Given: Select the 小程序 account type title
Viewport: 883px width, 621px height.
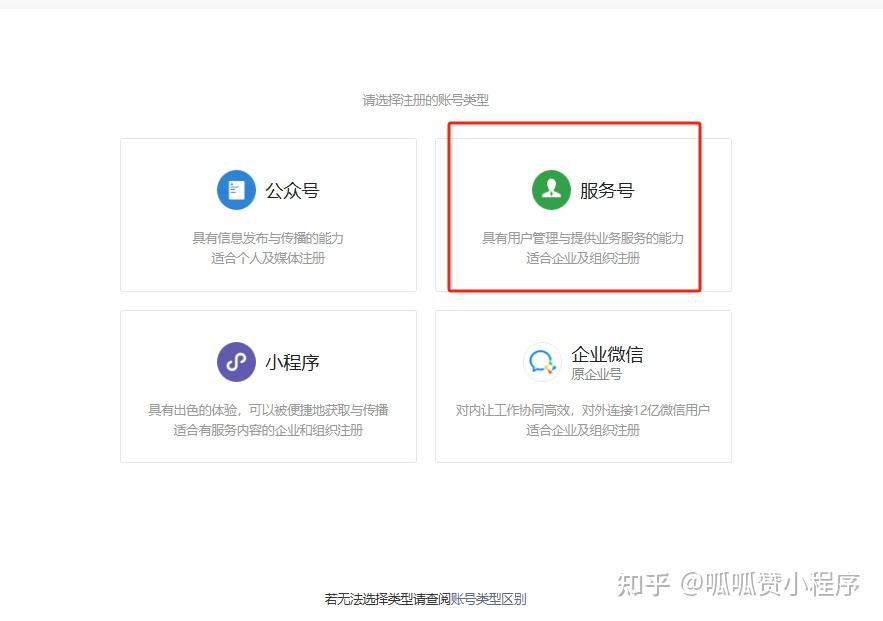Looking at the screenshot, I should click(292, 362).
